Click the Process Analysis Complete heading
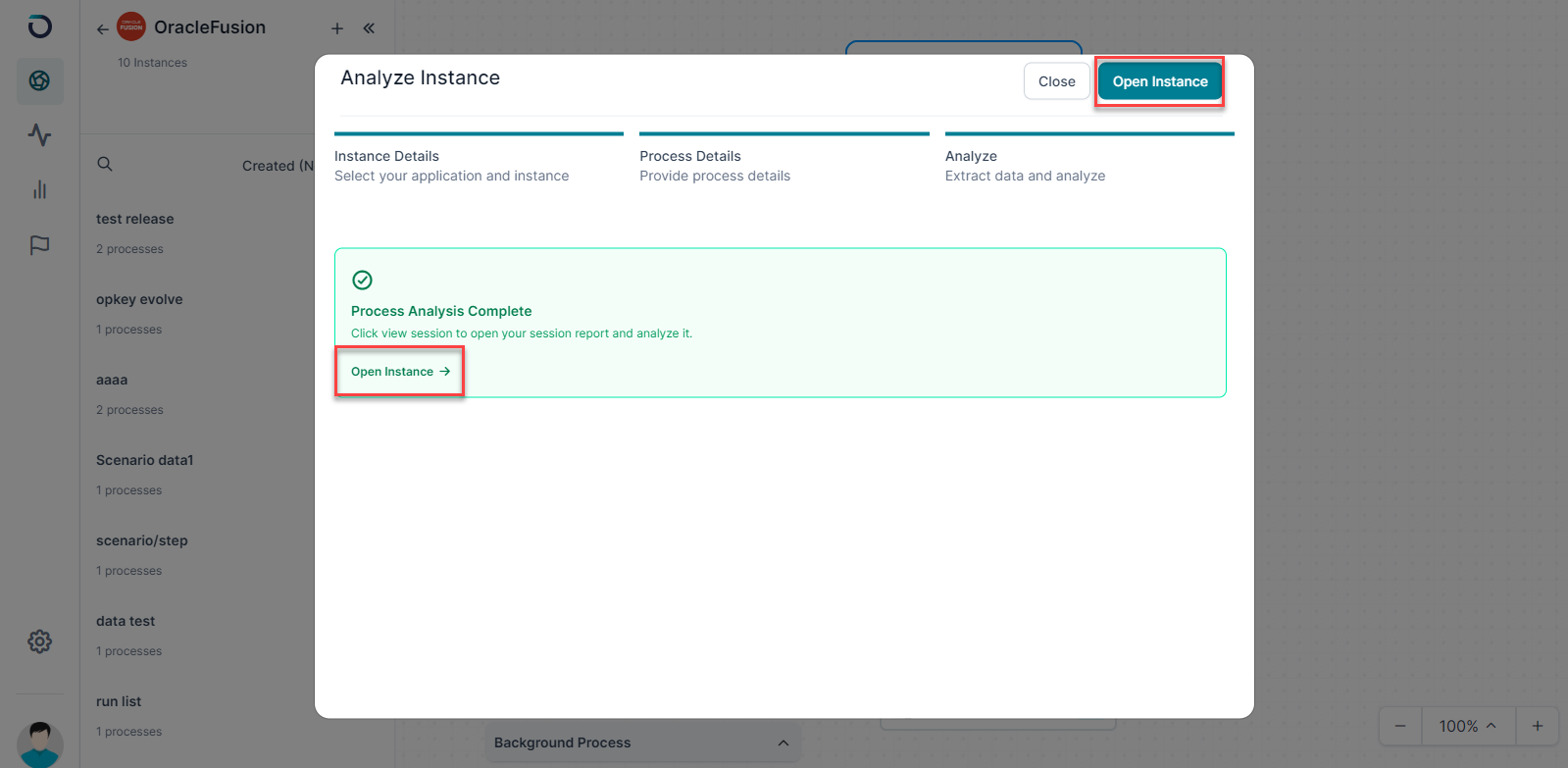Viewport: 1568px width, 768px height. pyautogui.click(x=441, y=311)
